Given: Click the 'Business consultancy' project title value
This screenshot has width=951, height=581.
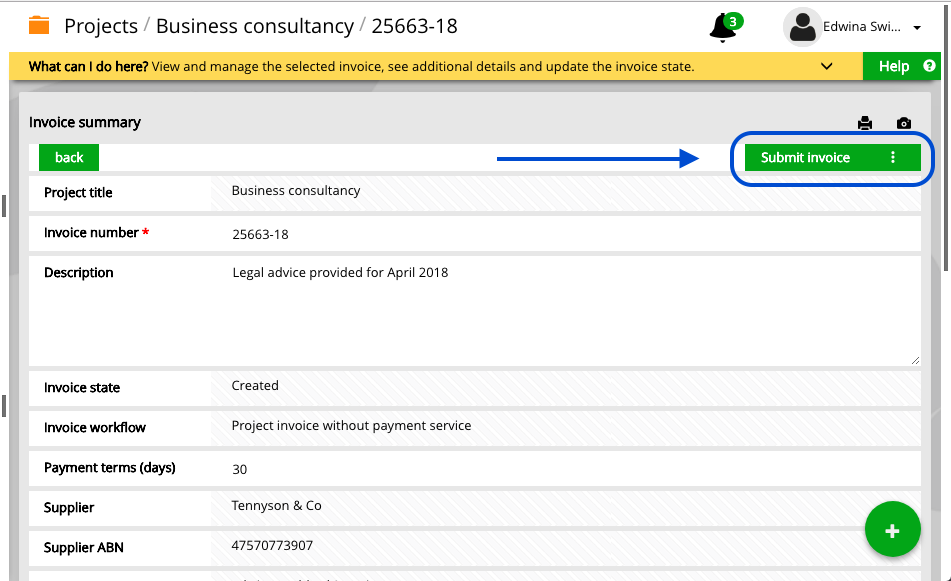Looking at the screenshot, I should coord(296,190).
